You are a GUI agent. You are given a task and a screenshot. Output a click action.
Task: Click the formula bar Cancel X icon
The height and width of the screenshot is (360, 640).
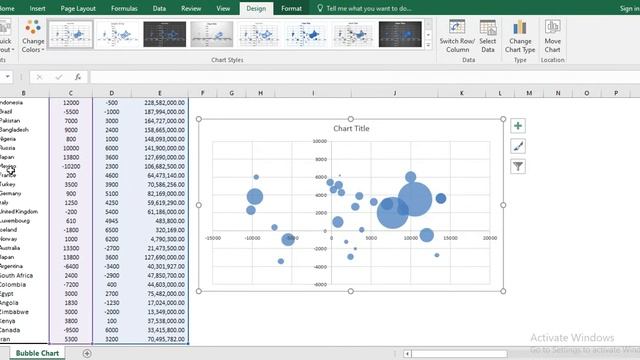click(x=39, y=77)
